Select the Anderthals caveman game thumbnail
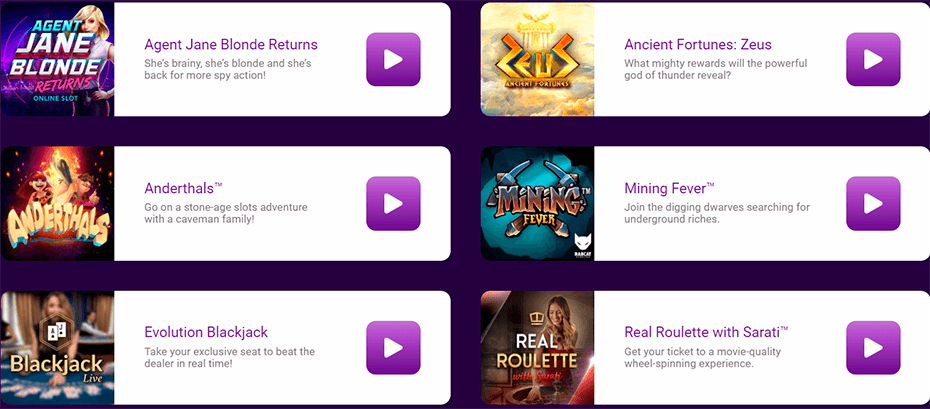Viewport: 930px width, 409px height. 57,203
